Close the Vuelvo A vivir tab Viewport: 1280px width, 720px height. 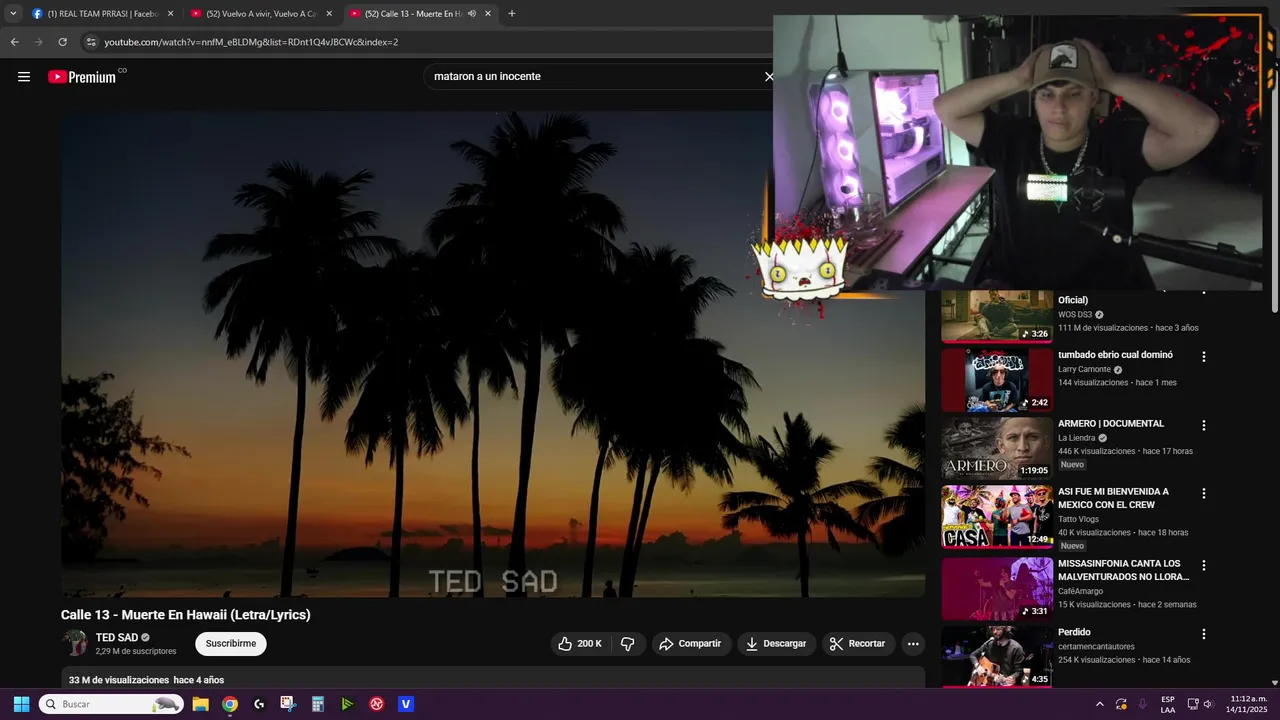click(x=329, y=14)
